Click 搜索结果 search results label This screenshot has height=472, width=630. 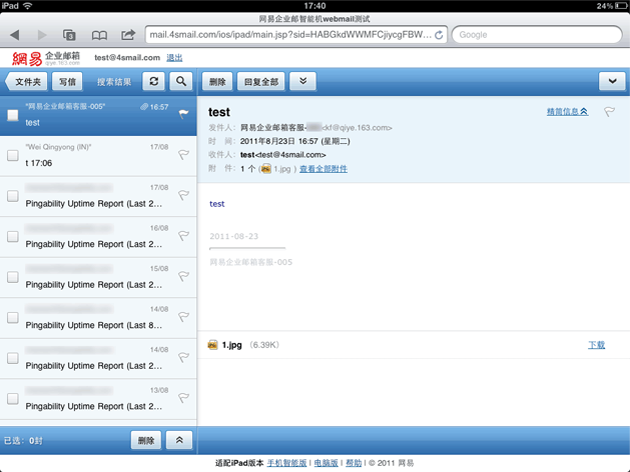[x=114, y=82]
